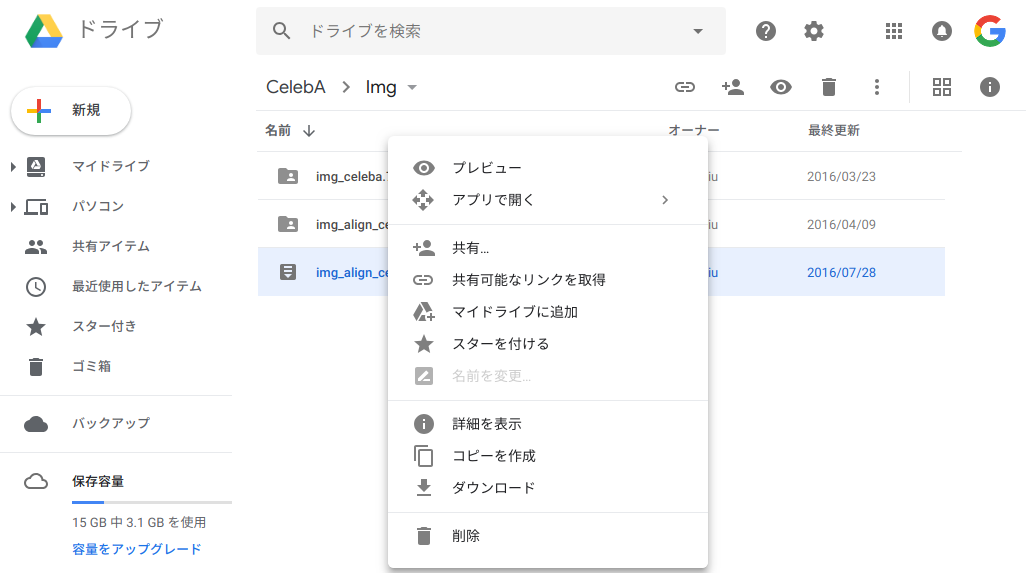Click 容量をアップグレード link
Screen dimensions: 1026x573
pyautogui.click(x=136, y=549)
